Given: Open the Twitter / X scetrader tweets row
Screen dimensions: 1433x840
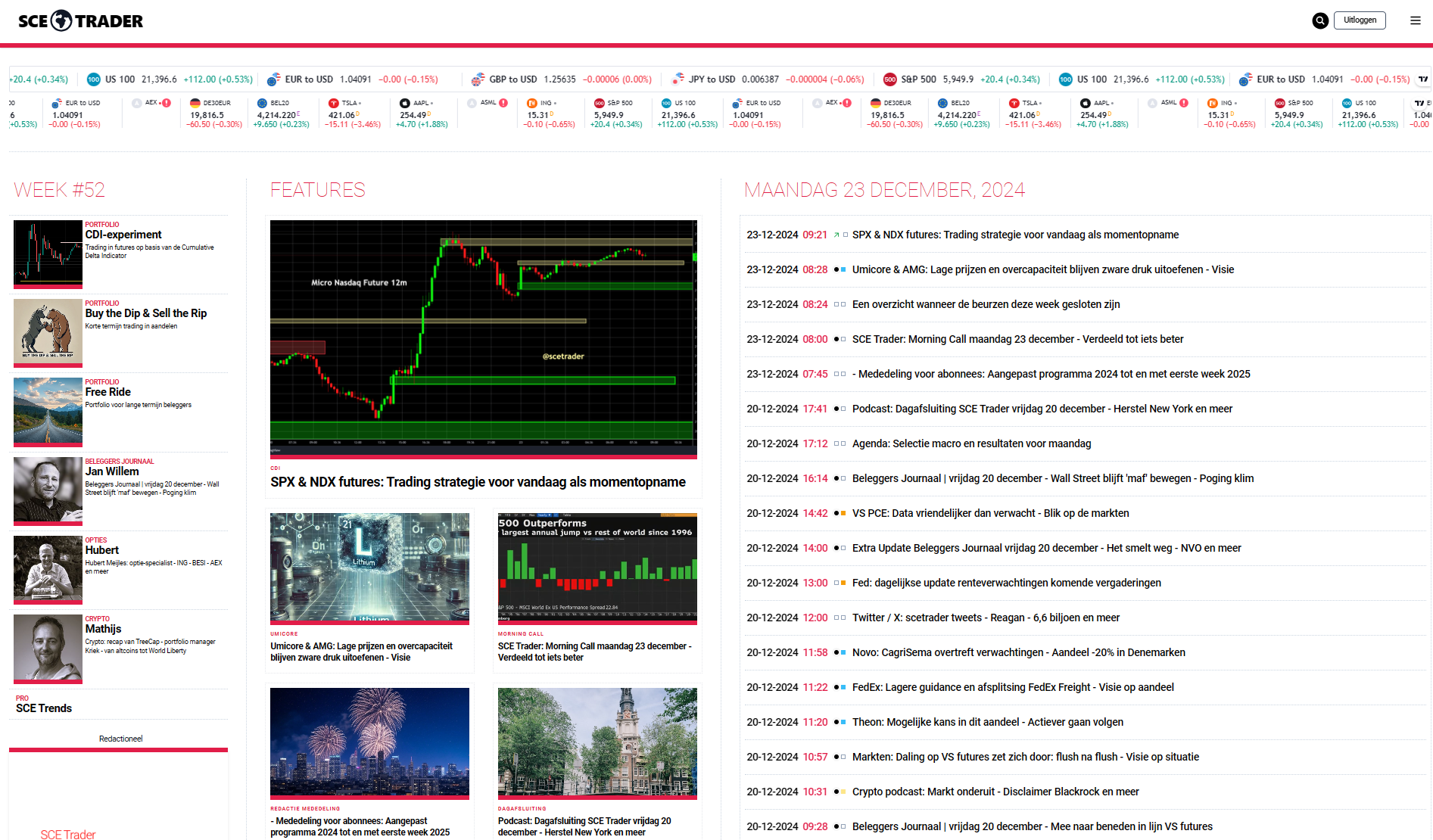Looking at the screenshot, I should tap(1084, 618).
